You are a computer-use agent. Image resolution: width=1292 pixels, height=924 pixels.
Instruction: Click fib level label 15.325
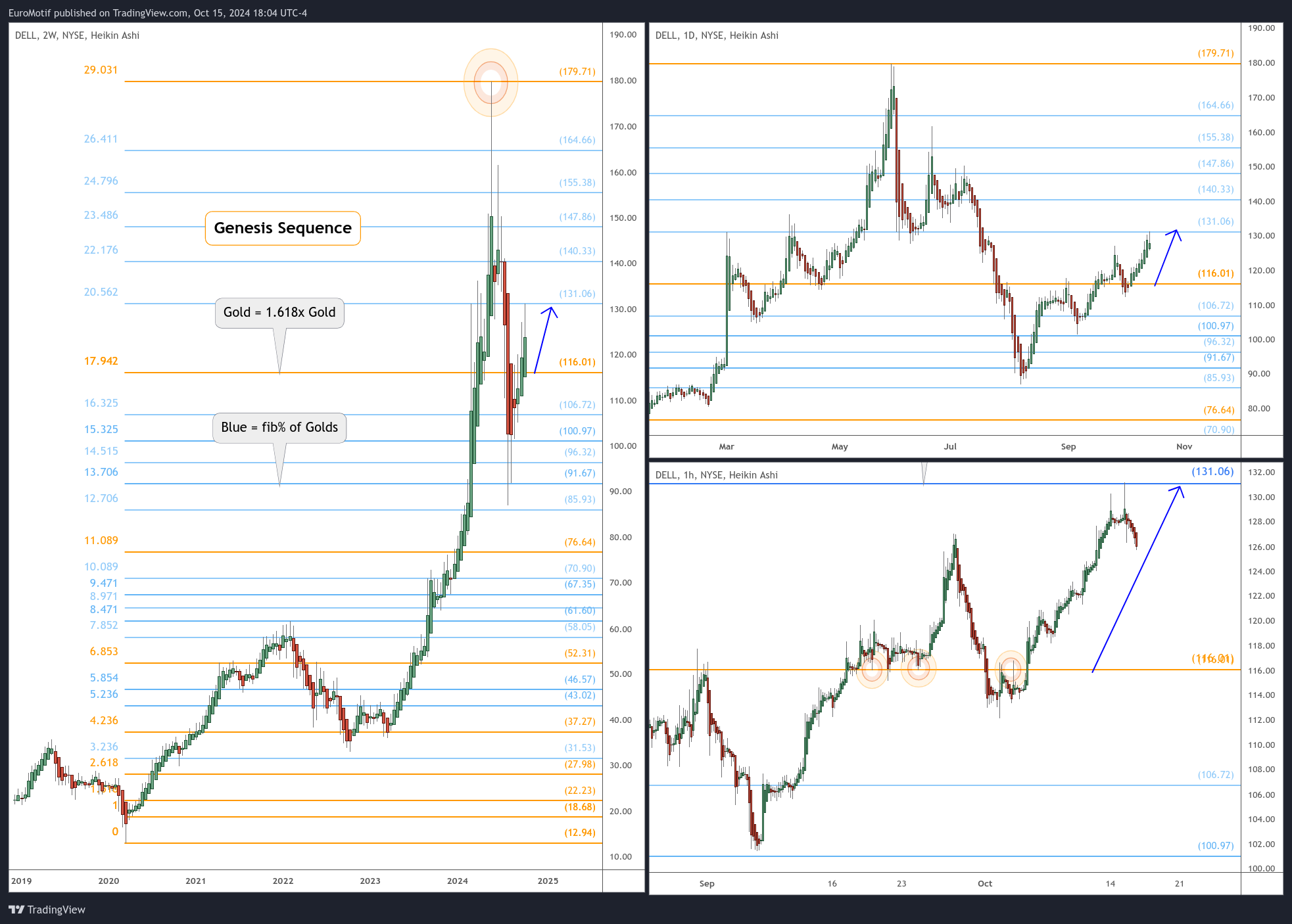(101, 429)
